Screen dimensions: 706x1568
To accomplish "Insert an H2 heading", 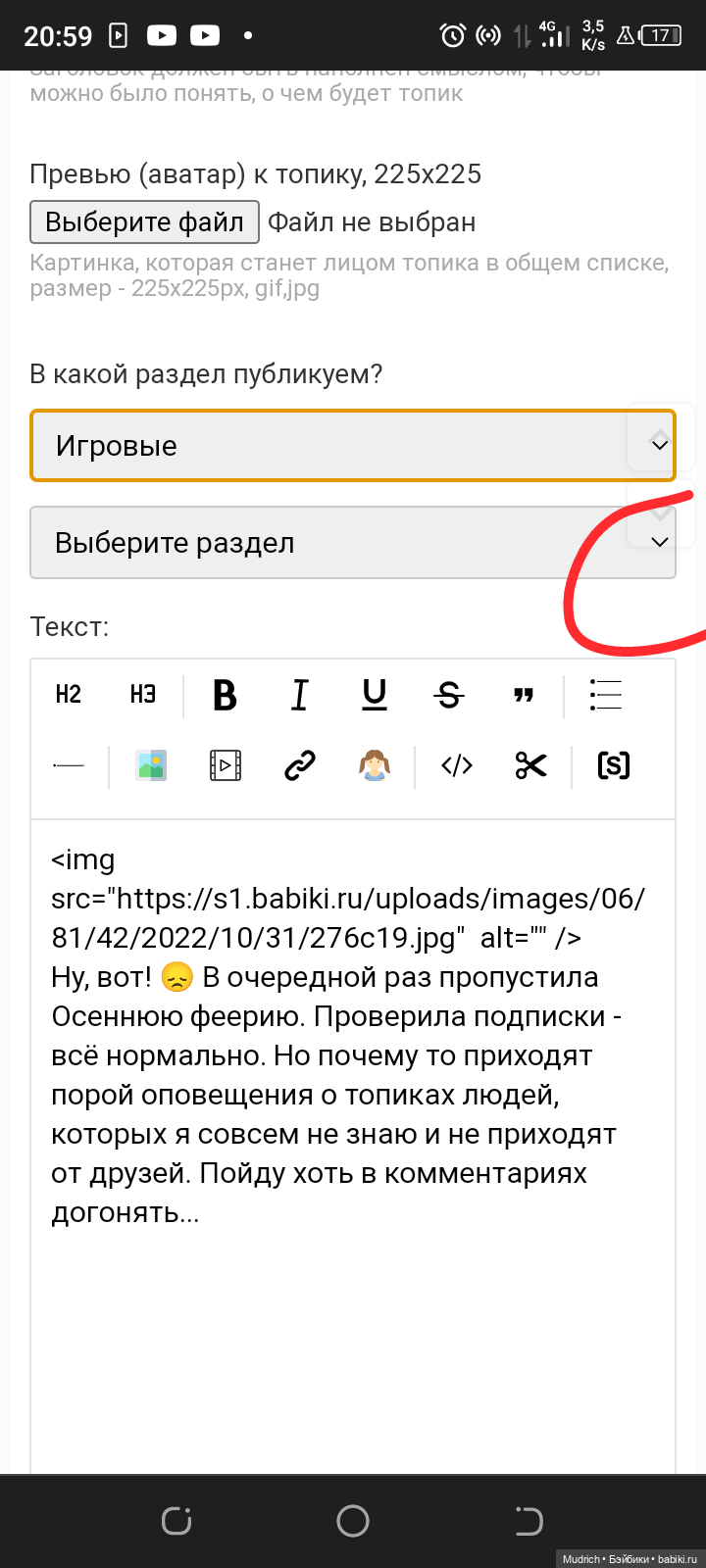I will (69, 695).
